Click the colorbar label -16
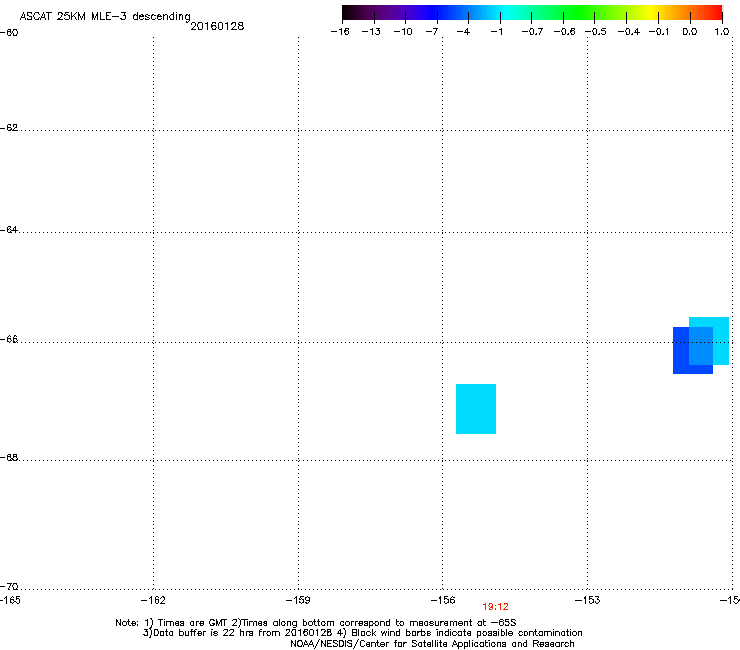This screenshot has width=740, height=650. tap(340, 32)
